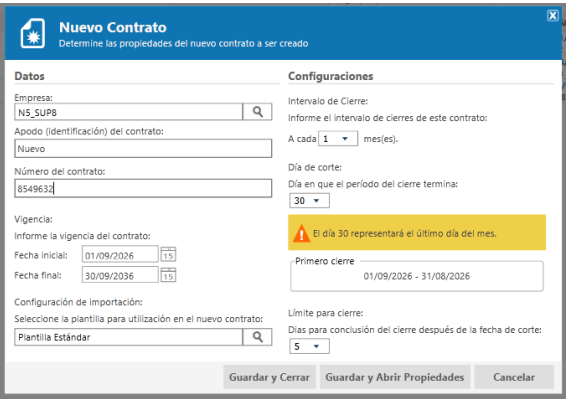Focus the Plantilla Estándar template field
Viewport: 566px width, 399px height.
[x=129, y=337]
